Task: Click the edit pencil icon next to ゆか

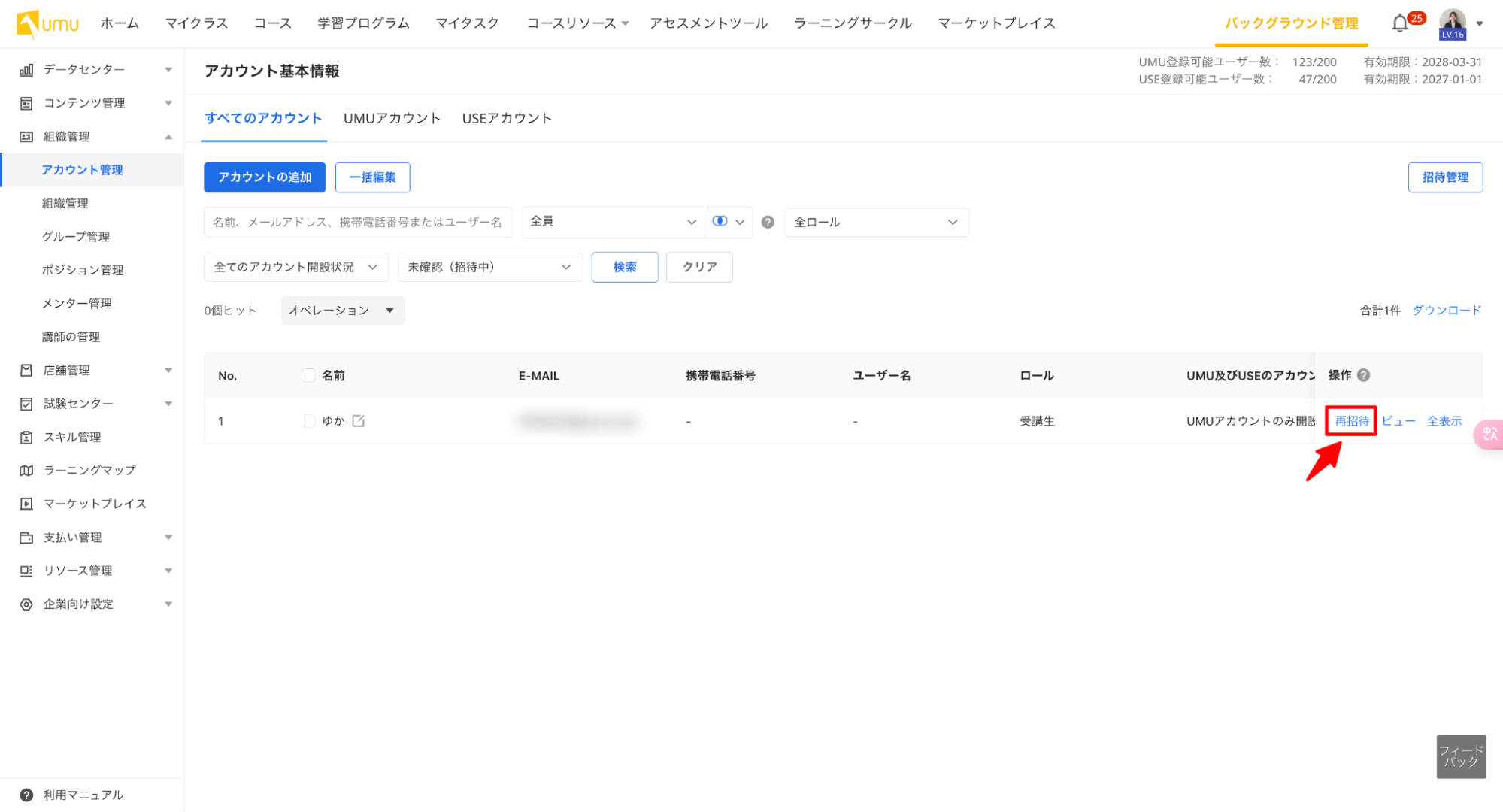Action: pyautogui.click(x=359, y=420)
